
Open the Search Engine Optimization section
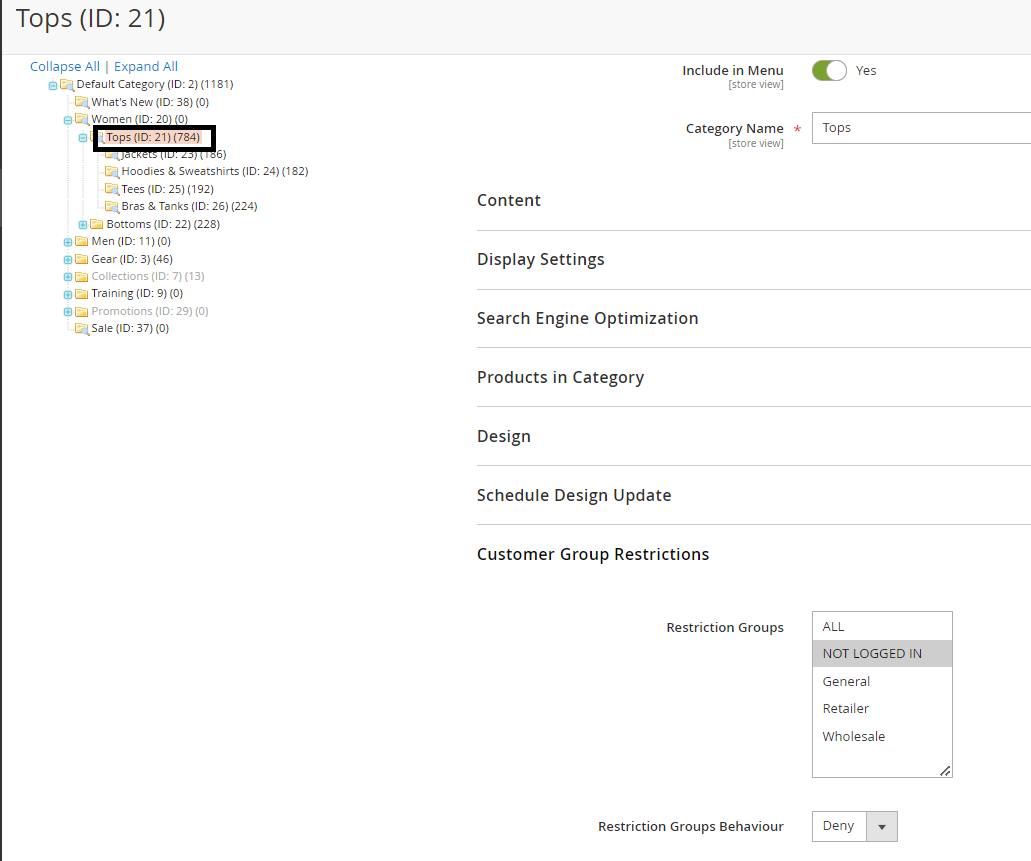(x=587, y=318)
